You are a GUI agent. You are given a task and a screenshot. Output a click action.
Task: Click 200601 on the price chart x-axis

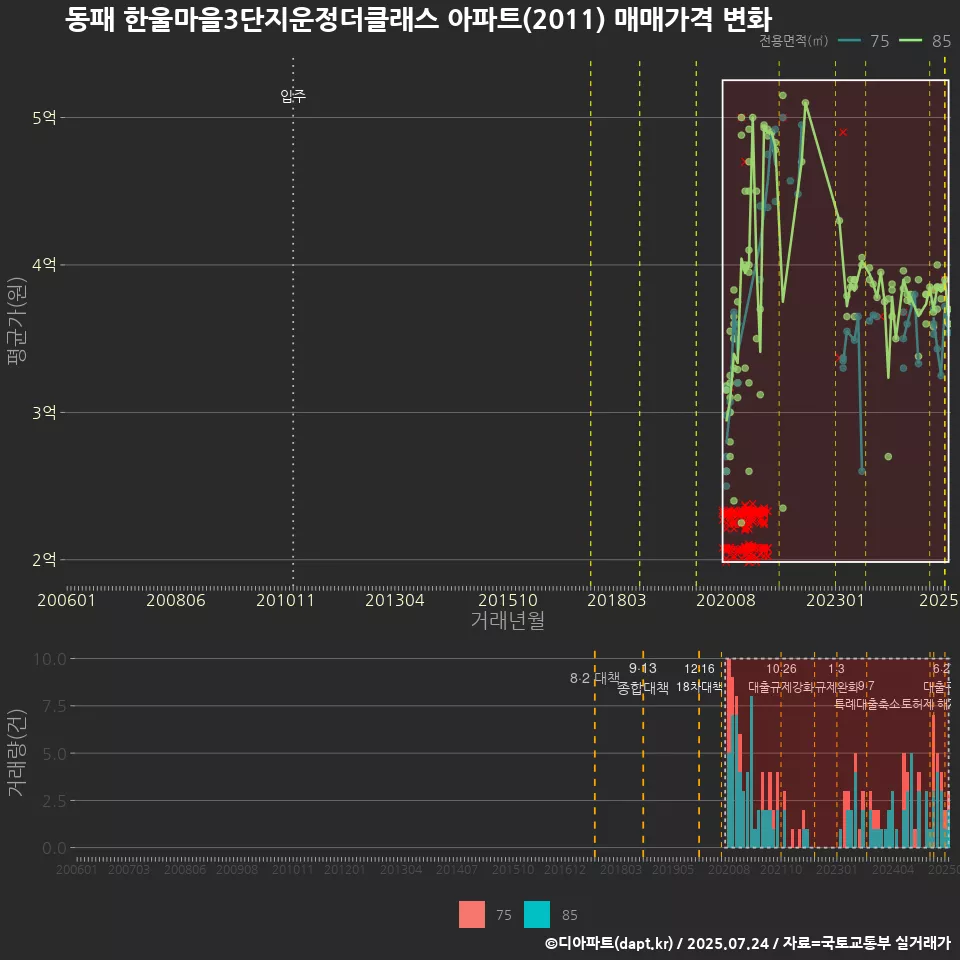coord(67,600)
